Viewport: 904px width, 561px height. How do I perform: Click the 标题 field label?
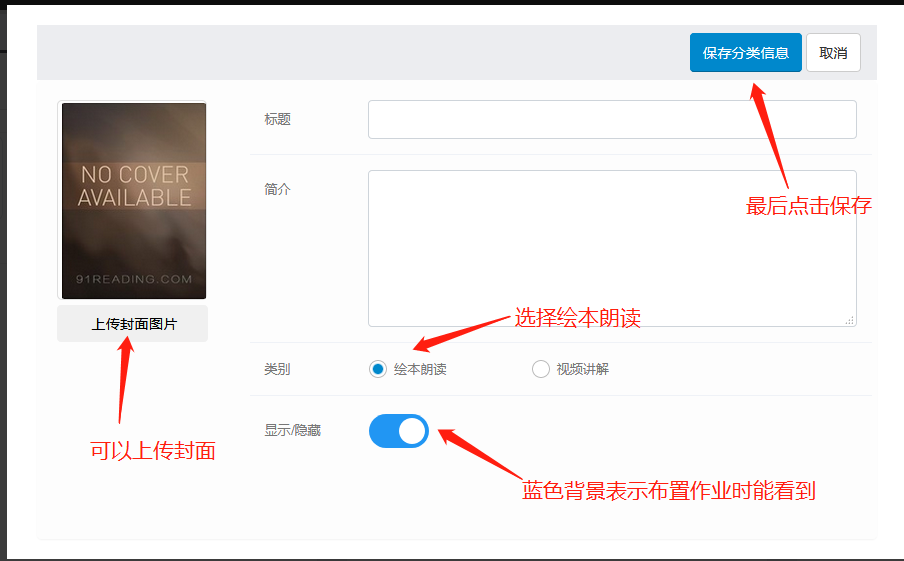pos(277,119)
